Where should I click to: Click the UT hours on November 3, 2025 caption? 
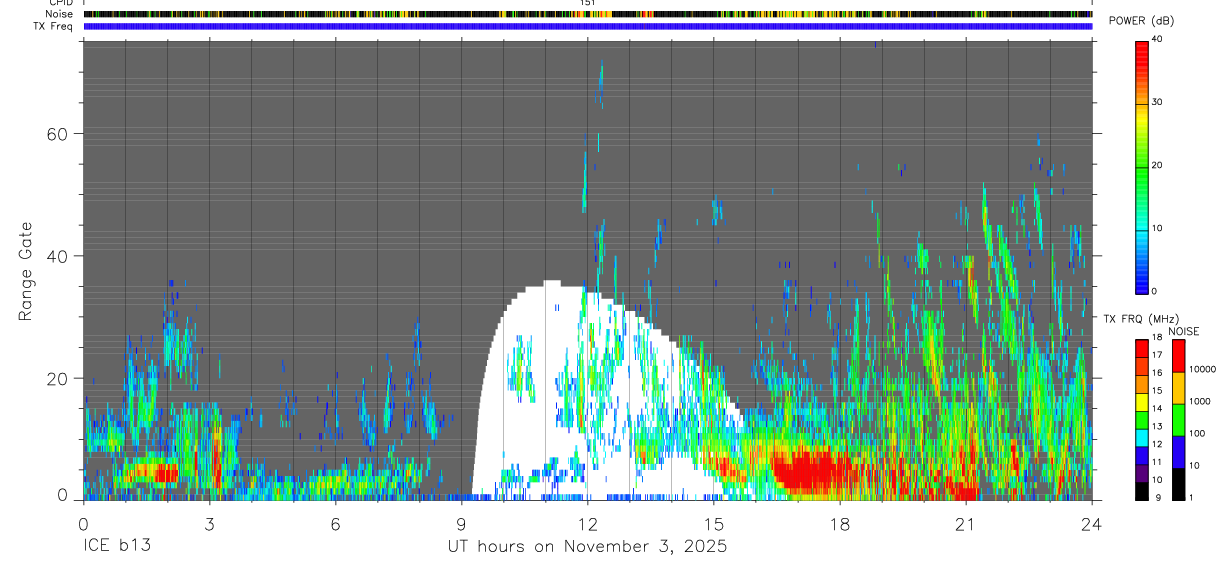tap(587, 547)
